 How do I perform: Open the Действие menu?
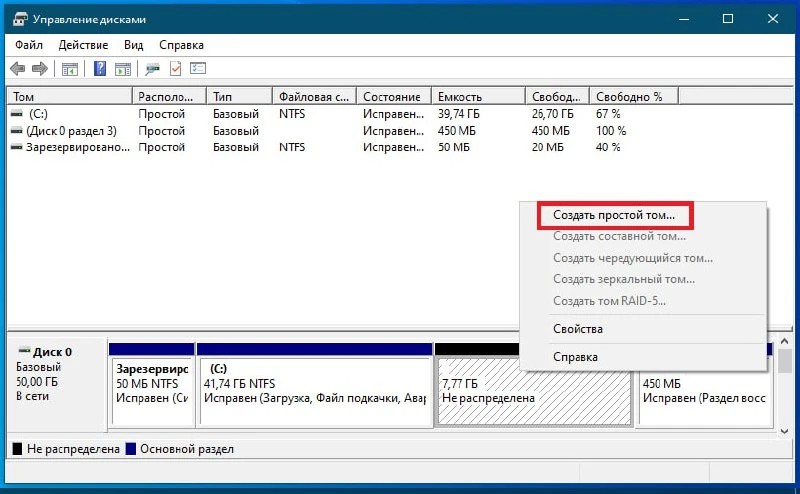[x=83, y=45]
